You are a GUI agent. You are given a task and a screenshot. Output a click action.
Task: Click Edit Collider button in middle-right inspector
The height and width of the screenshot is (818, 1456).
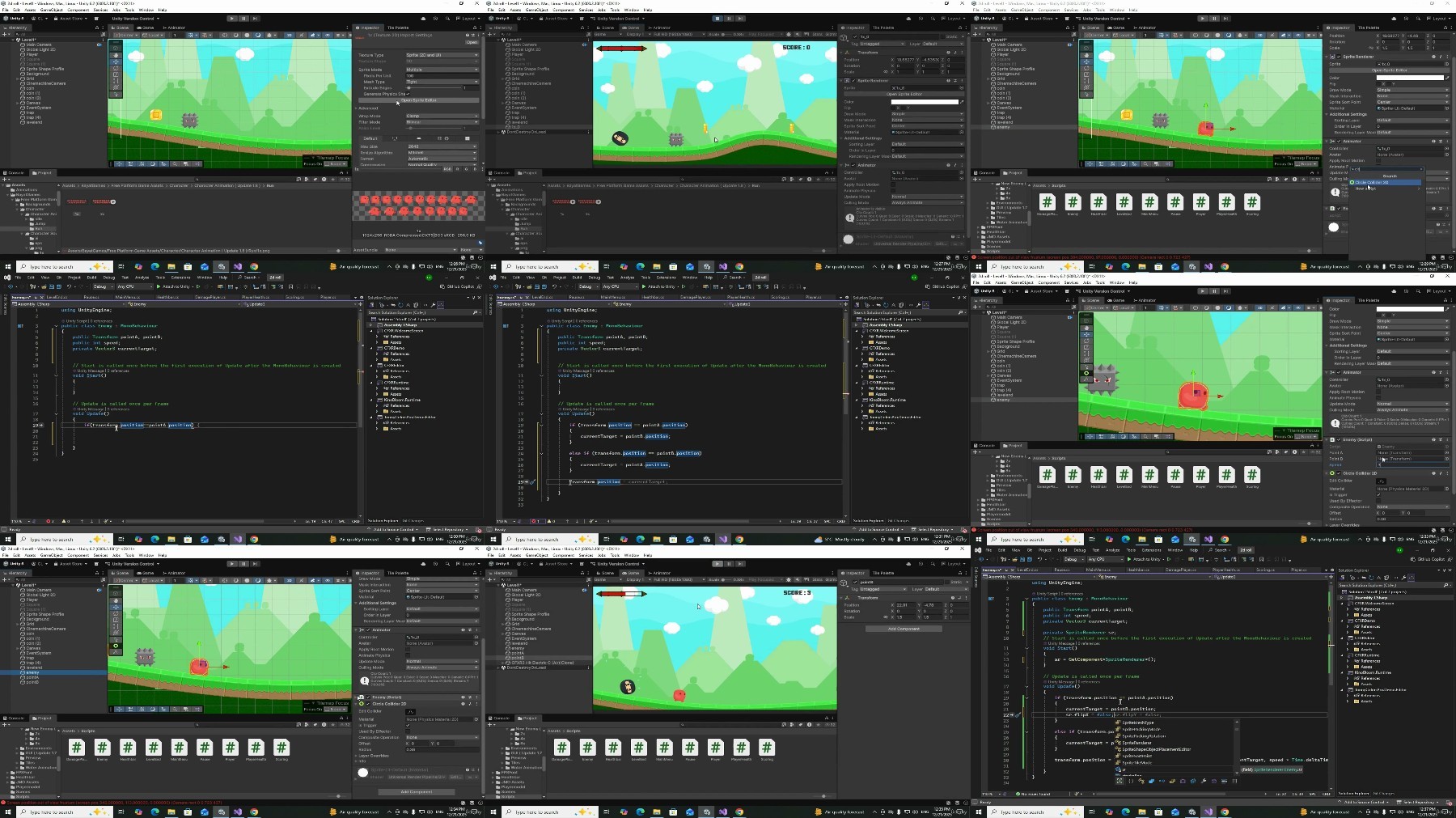pyautogui.click(x=1381, y=481)
